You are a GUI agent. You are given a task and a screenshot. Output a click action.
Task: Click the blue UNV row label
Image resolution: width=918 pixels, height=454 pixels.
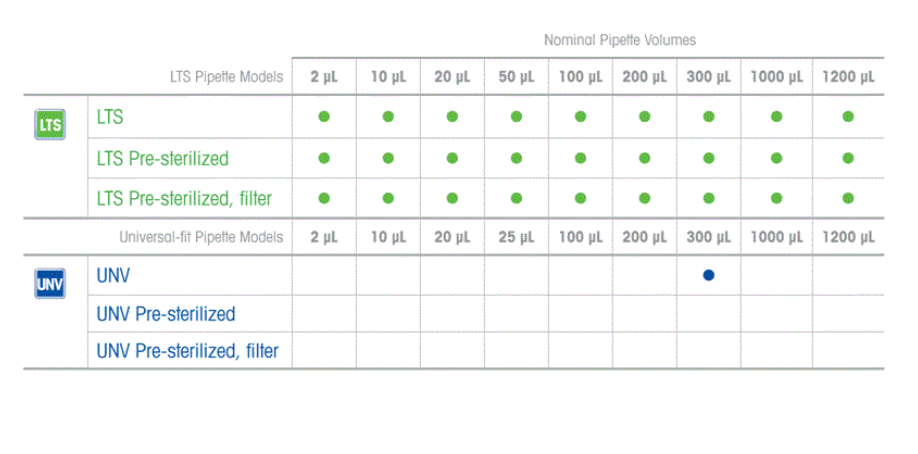113,275
